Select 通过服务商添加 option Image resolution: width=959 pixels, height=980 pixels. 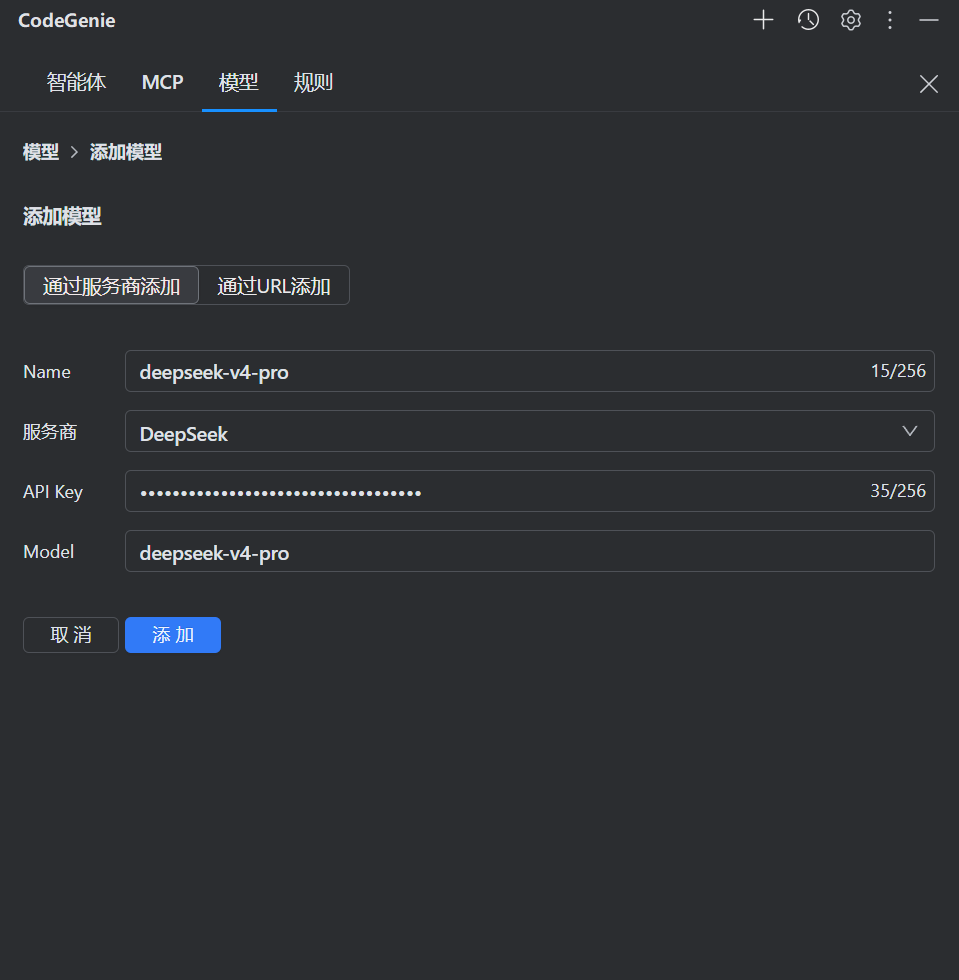point(111,286)
